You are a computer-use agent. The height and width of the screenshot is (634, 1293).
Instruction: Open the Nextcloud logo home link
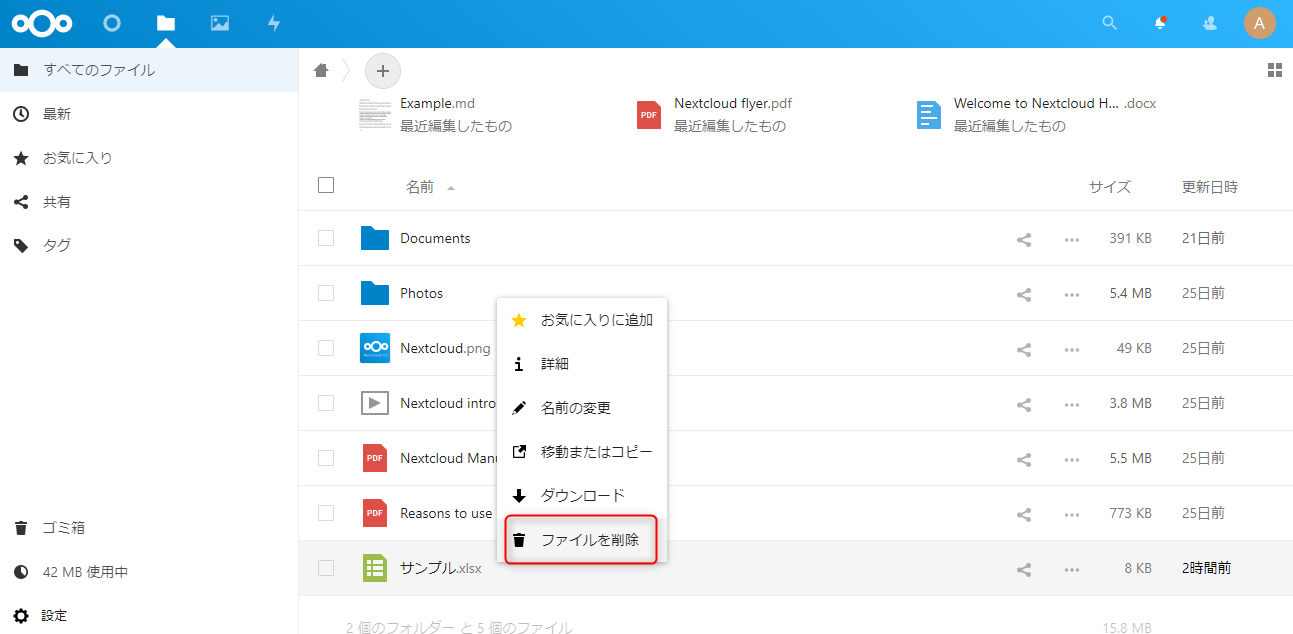click(42, 23)
